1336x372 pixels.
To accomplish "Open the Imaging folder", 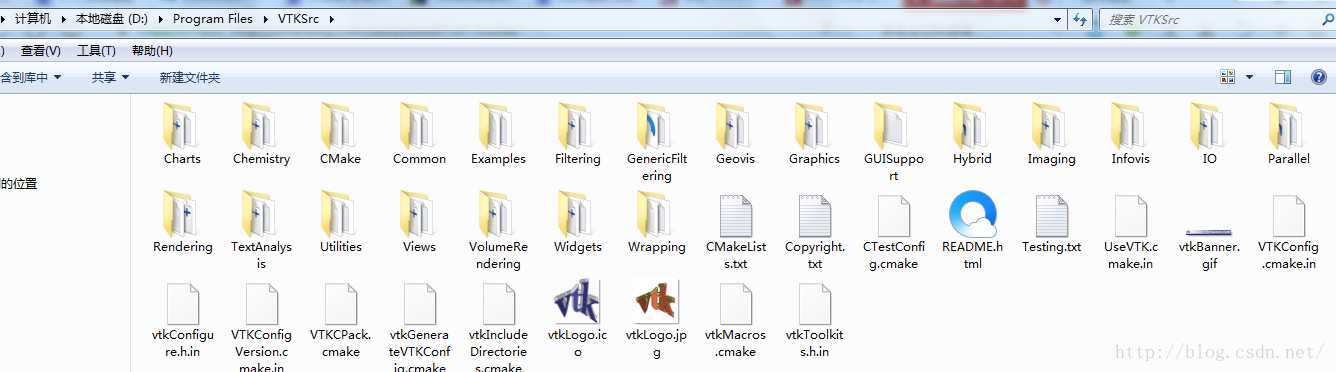I will point(1051,134).
